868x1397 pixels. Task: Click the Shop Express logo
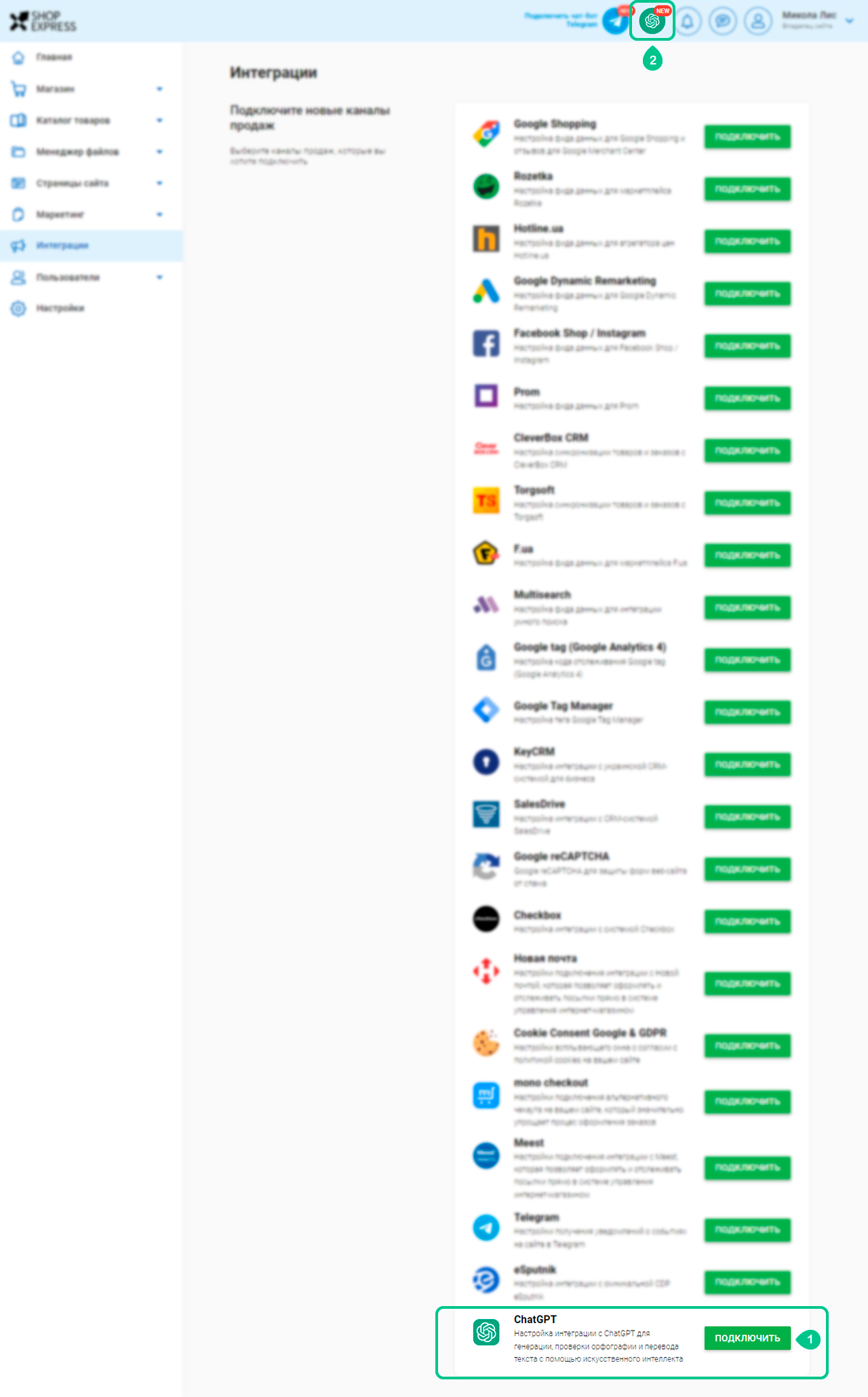coord(43,21)
